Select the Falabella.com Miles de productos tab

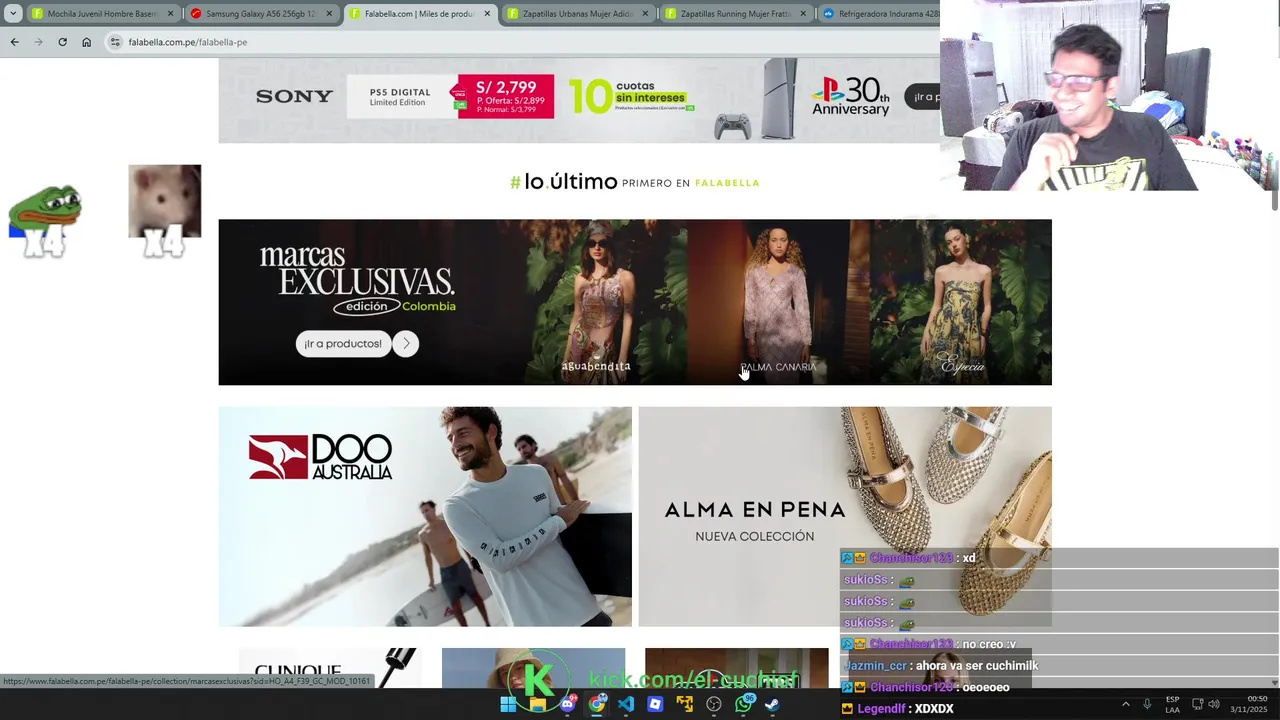[419, 14]
